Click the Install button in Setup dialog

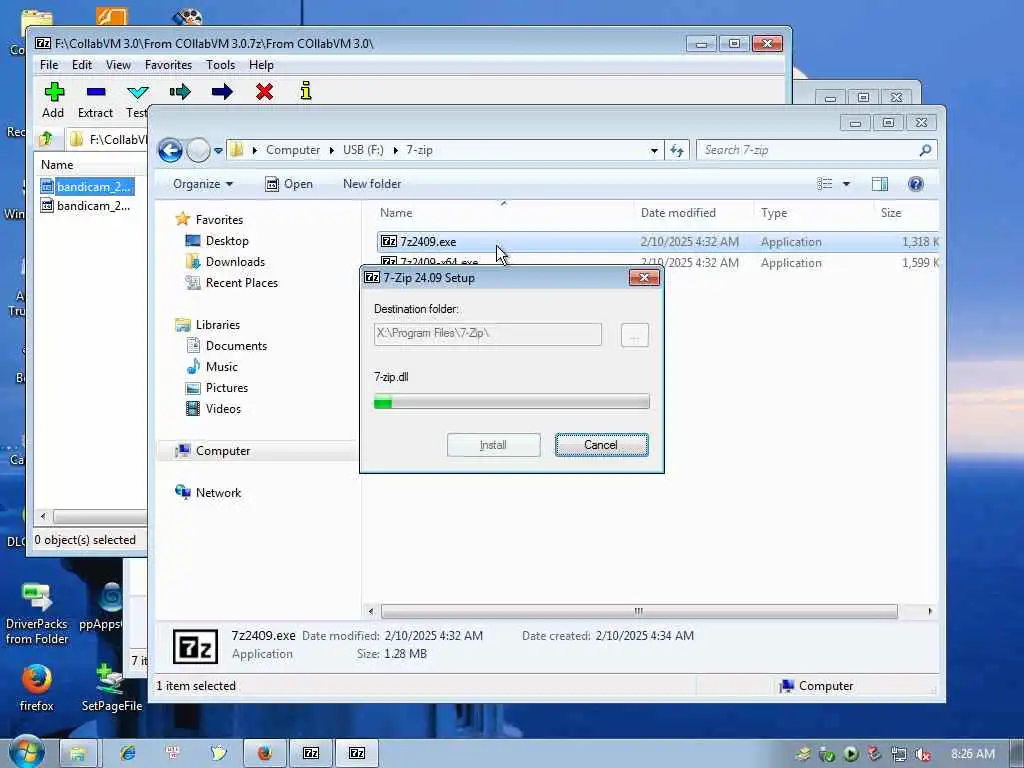(494, 445)
